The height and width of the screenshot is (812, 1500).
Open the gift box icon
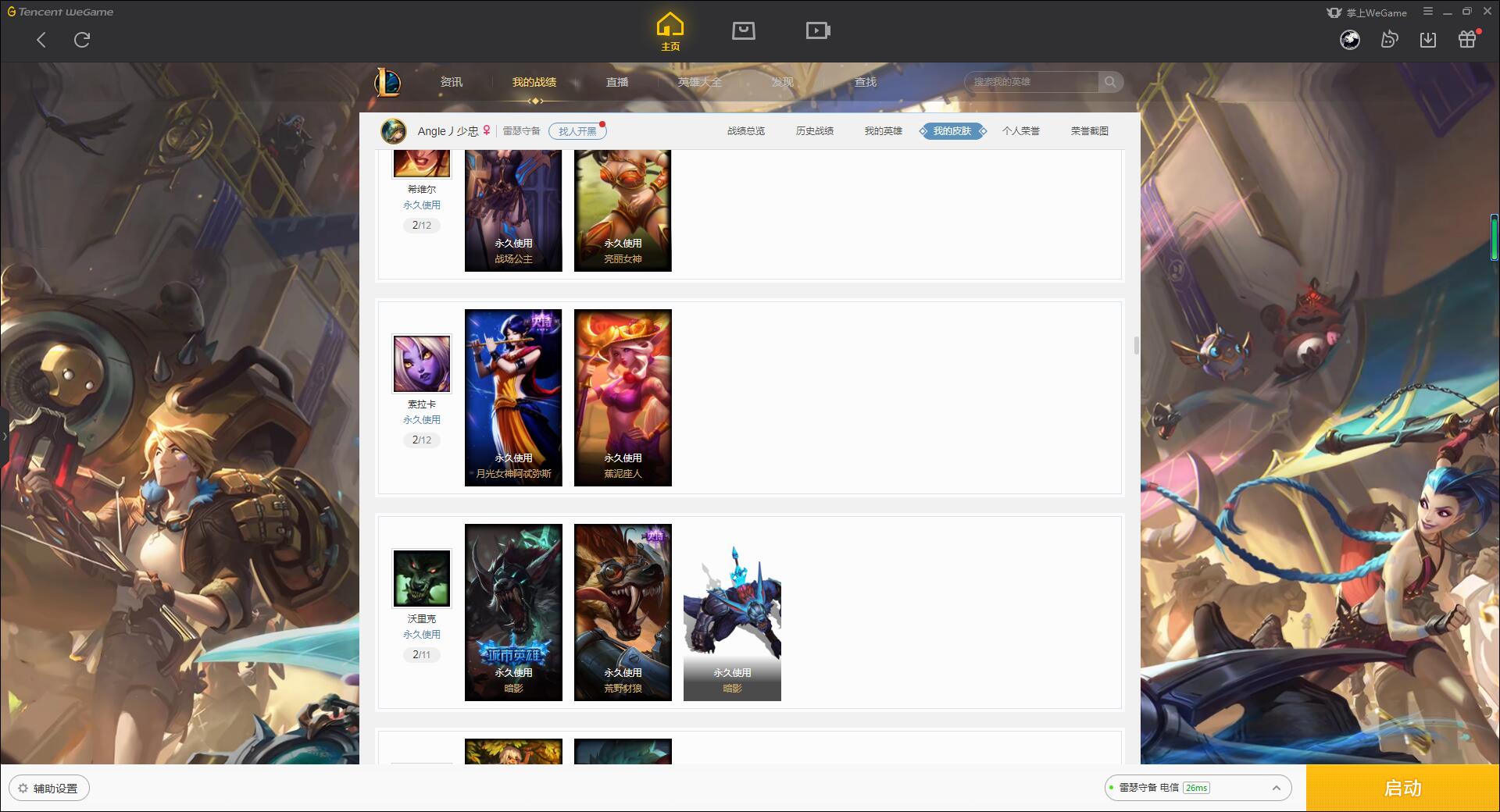[1467, 39]
